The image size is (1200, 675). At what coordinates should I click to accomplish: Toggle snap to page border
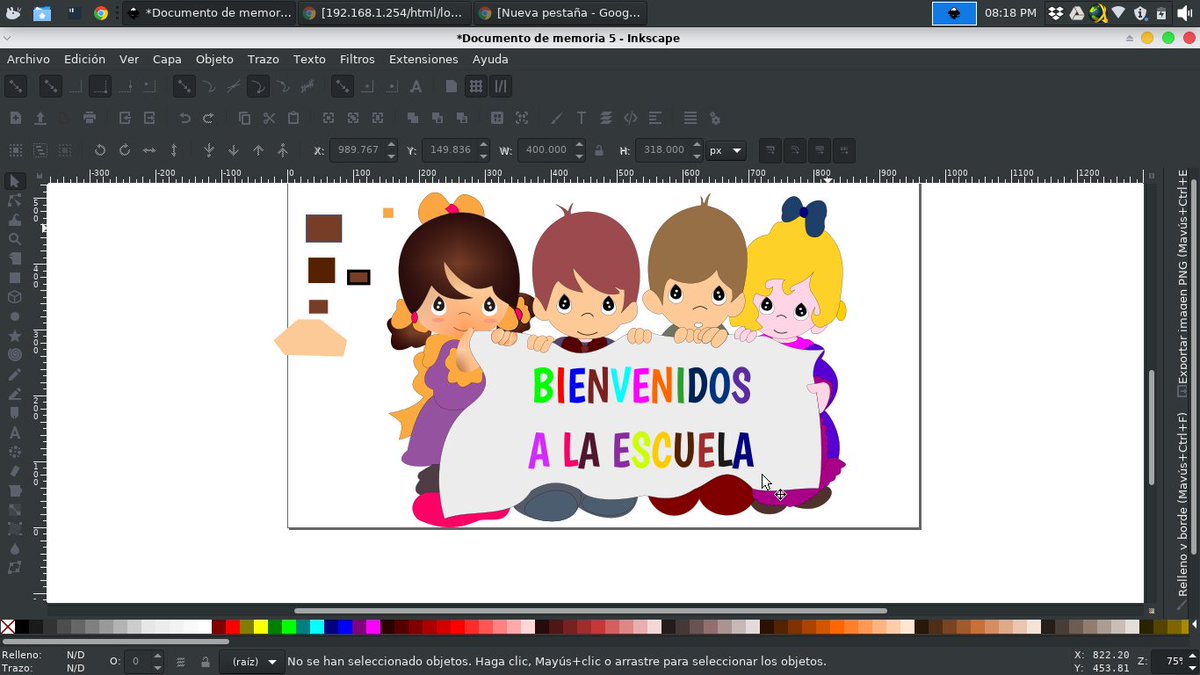tap(451, 87)
